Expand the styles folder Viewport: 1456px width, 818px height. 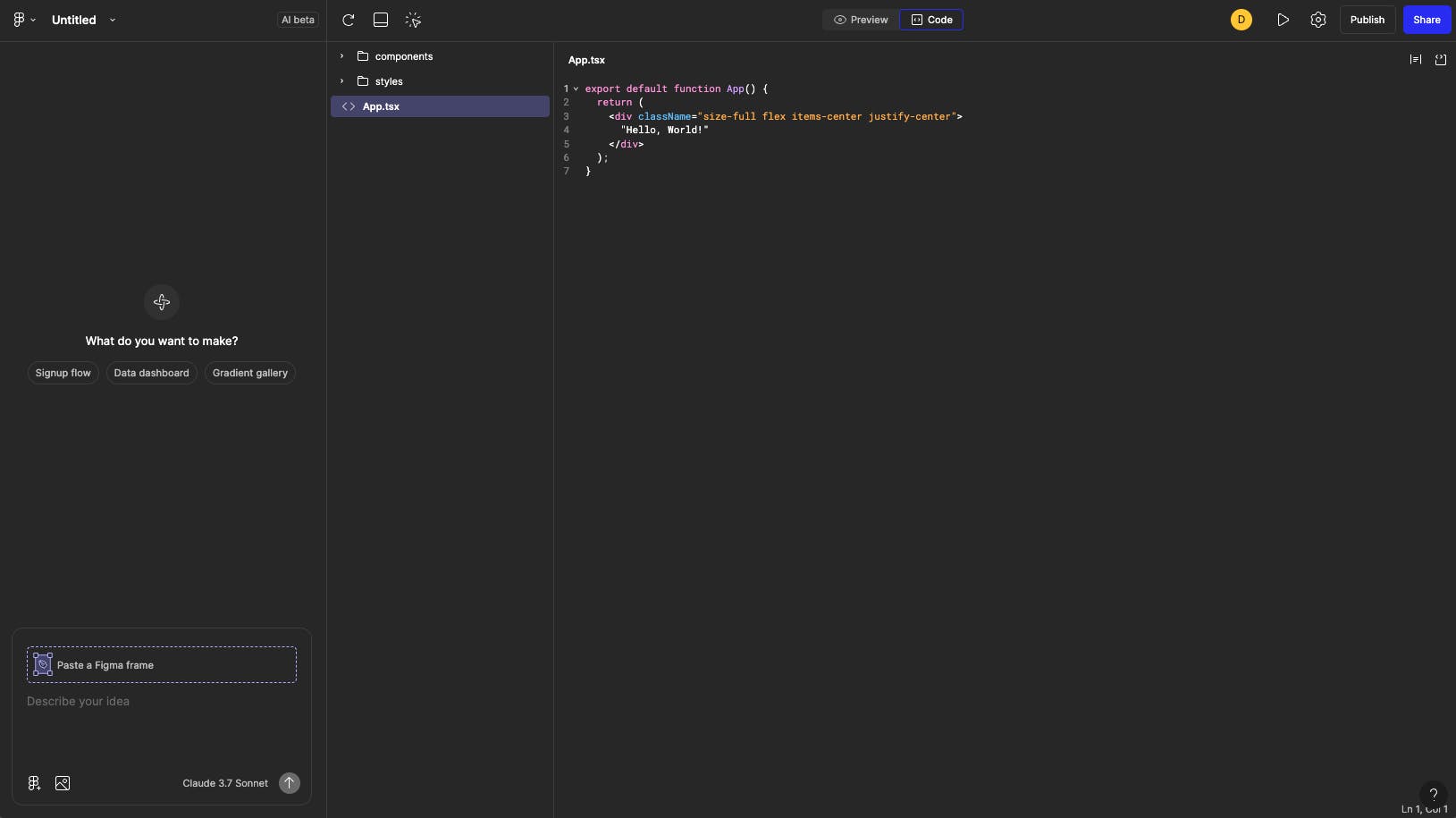click(x=388, y=81)
